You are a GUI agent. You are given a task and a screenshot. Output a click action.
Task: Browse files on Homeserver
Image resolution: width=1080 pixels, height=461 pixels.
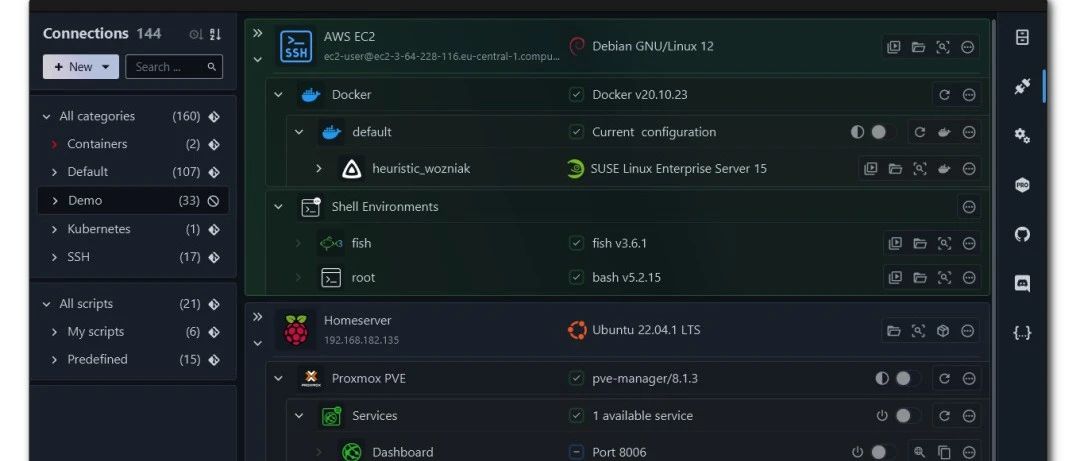[893, 331]
